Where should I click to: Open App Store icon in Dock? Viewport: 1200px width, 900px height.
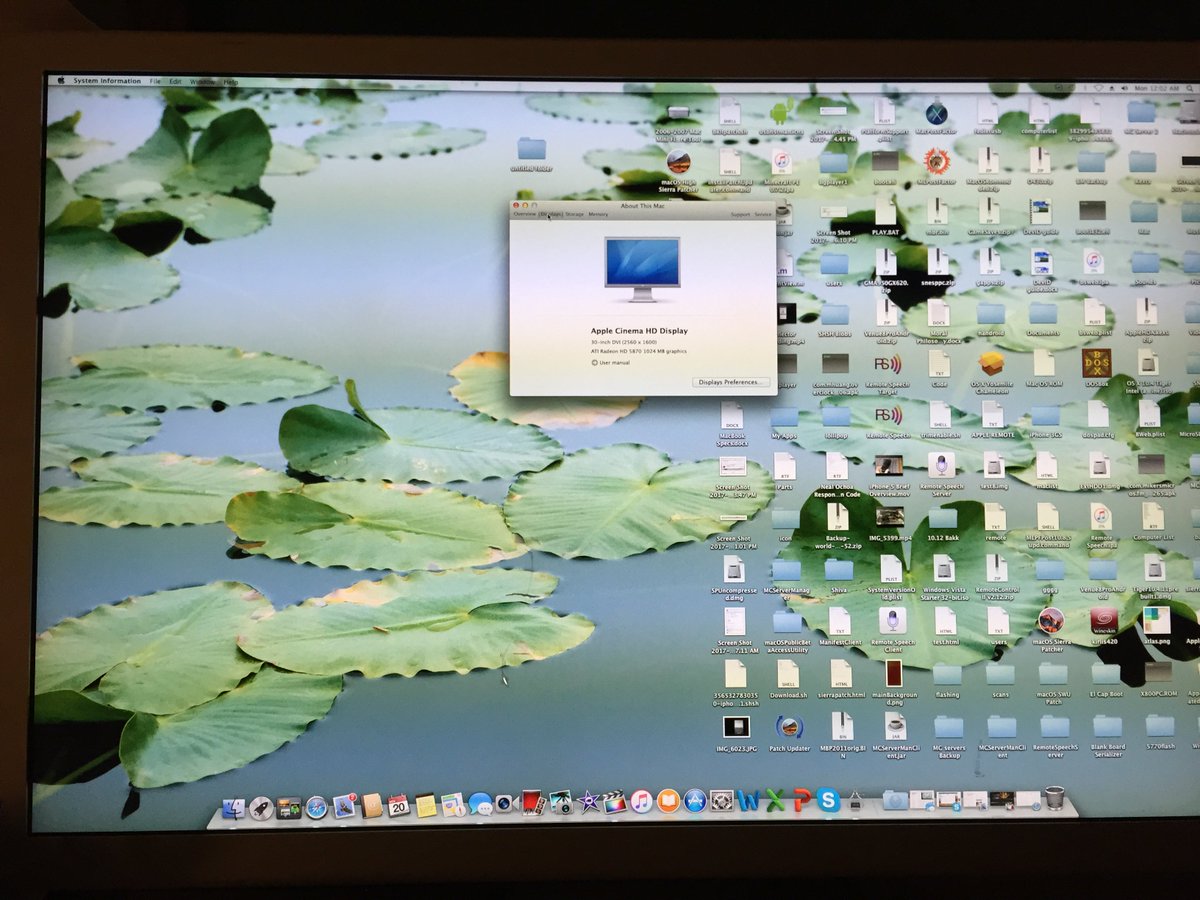click(x=695, y=800)
